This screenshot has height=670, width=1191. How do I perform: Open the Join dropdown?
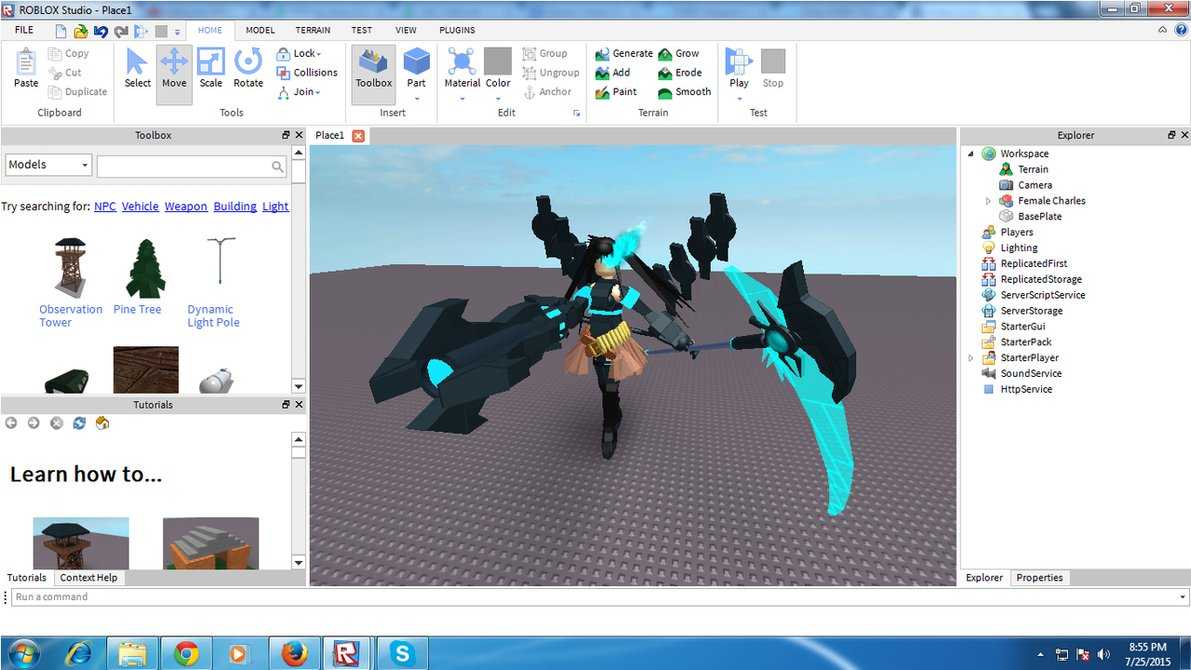tap(299, 92)
